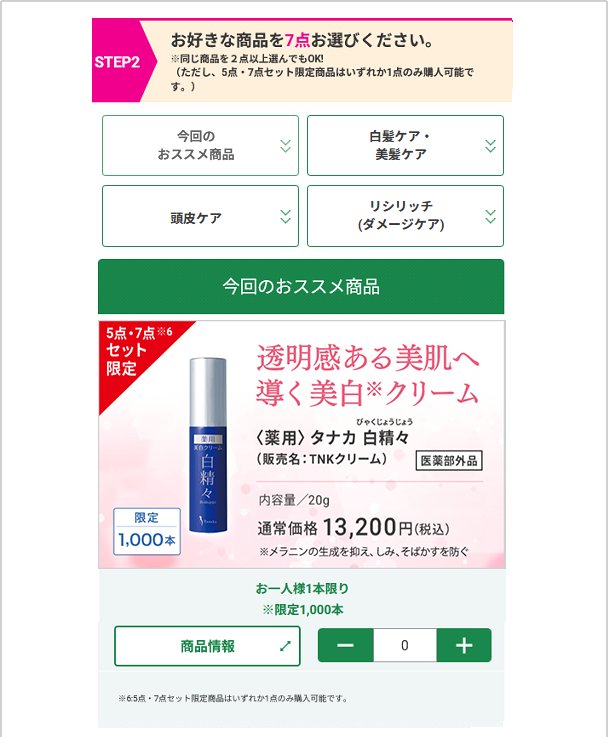Click the expand arrow icon on 商品情報
The image size is (608, 737).
point(285,646)
